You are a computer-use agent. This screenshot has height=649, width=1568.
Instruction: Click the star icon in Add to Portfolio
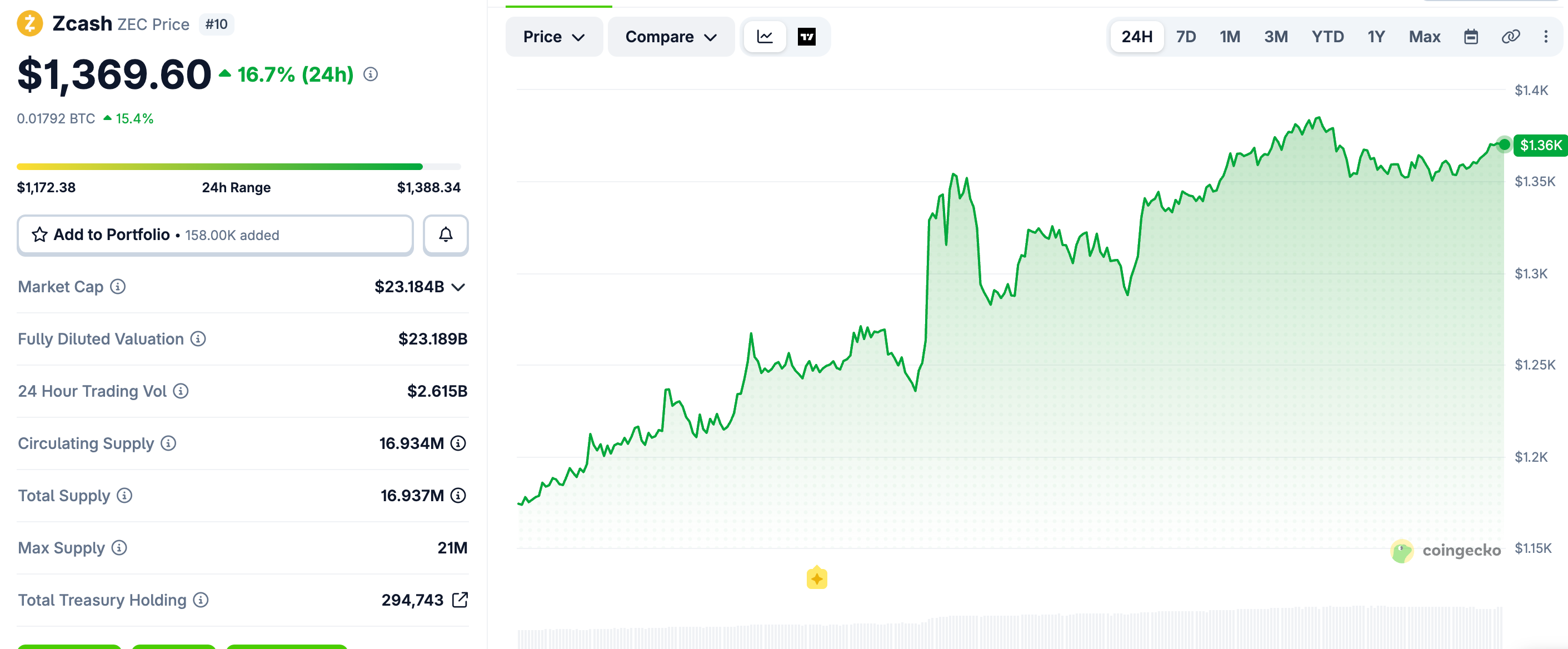coord(39,235)
